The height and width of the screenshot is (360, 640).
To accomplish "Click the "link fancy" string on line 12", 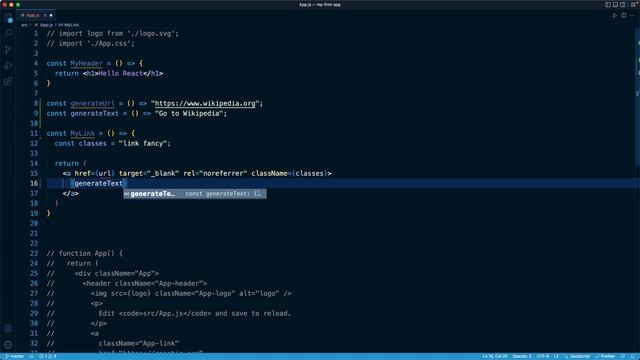I will 142,143.
